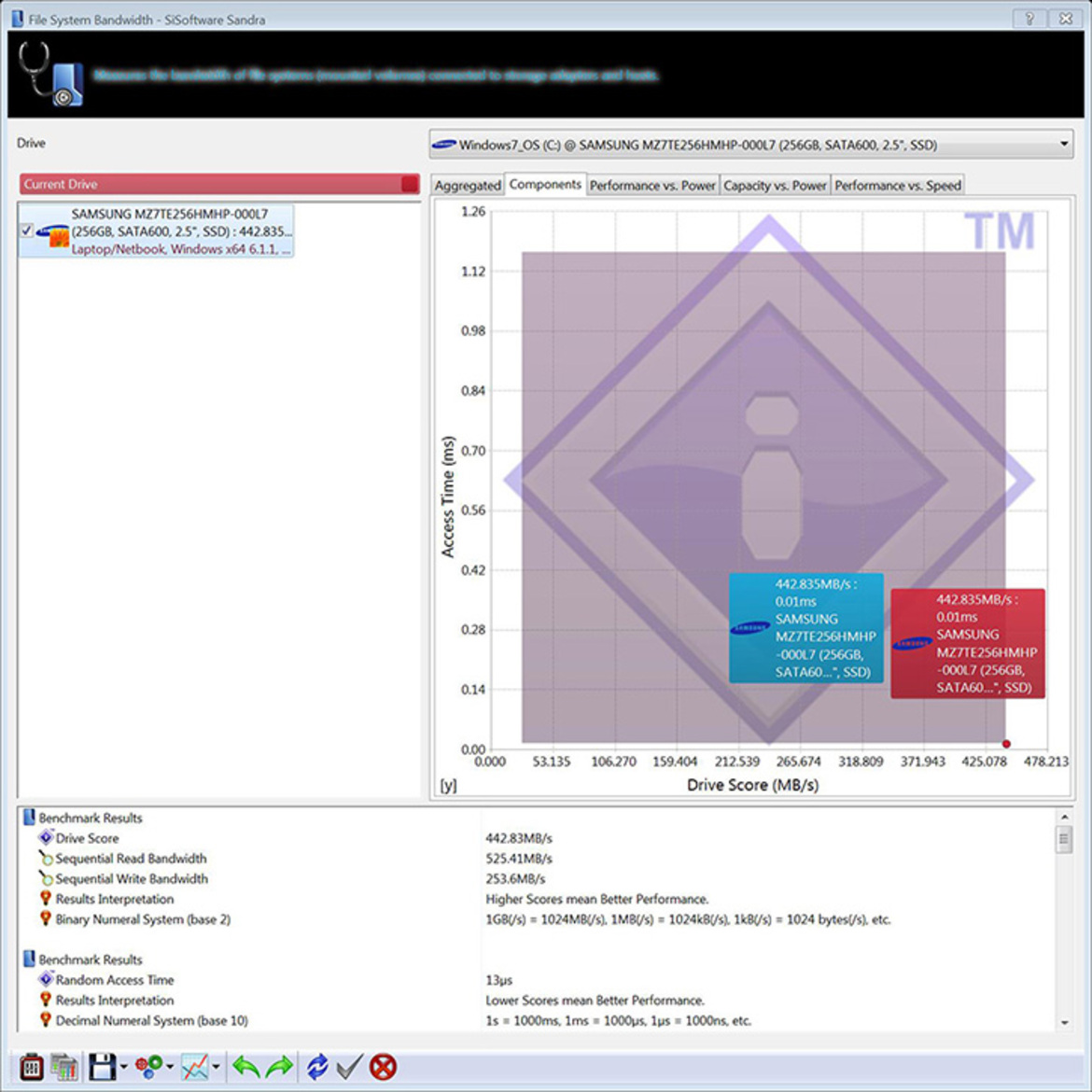Click the green forward arrow

coord(280,1067)
